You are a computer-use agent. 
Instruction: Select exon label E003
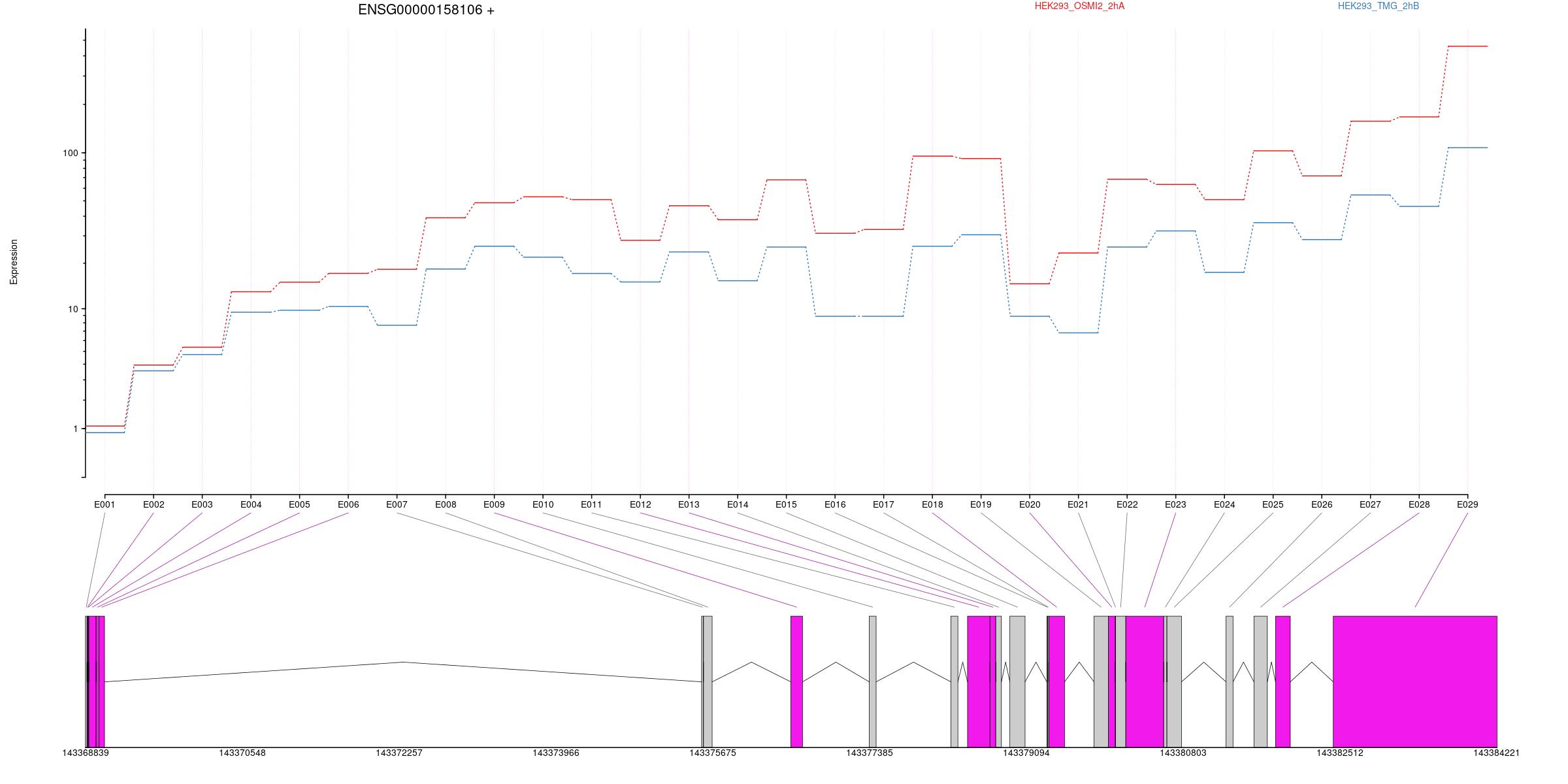point(202,504)
